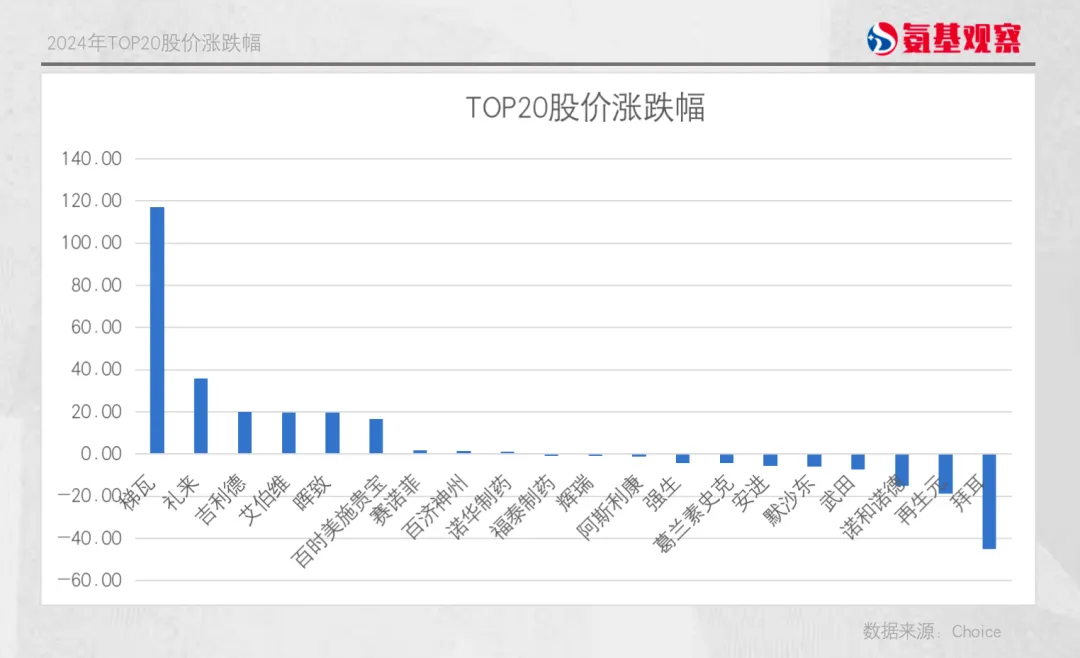Select the 福泰制药 axis label
Screen dimensions: 1080x658
(520, 505)
